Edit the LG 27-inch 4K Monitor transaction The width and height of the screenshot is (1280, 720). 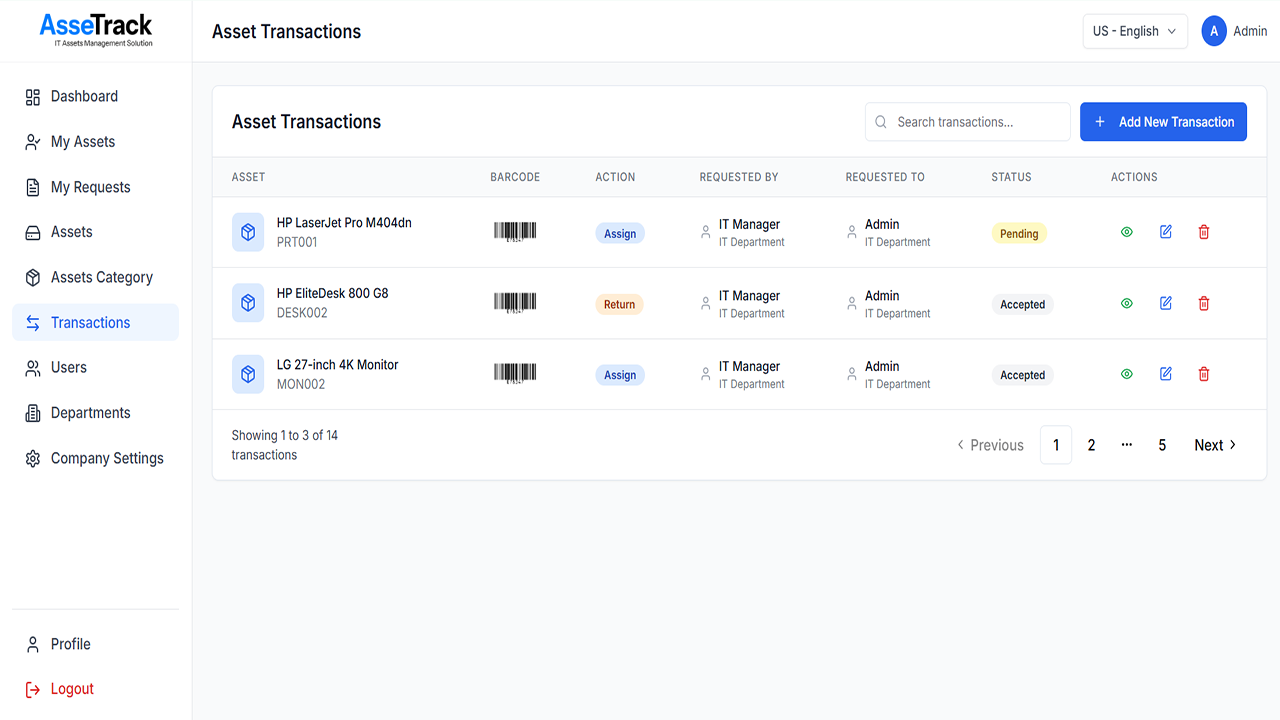1166,374
